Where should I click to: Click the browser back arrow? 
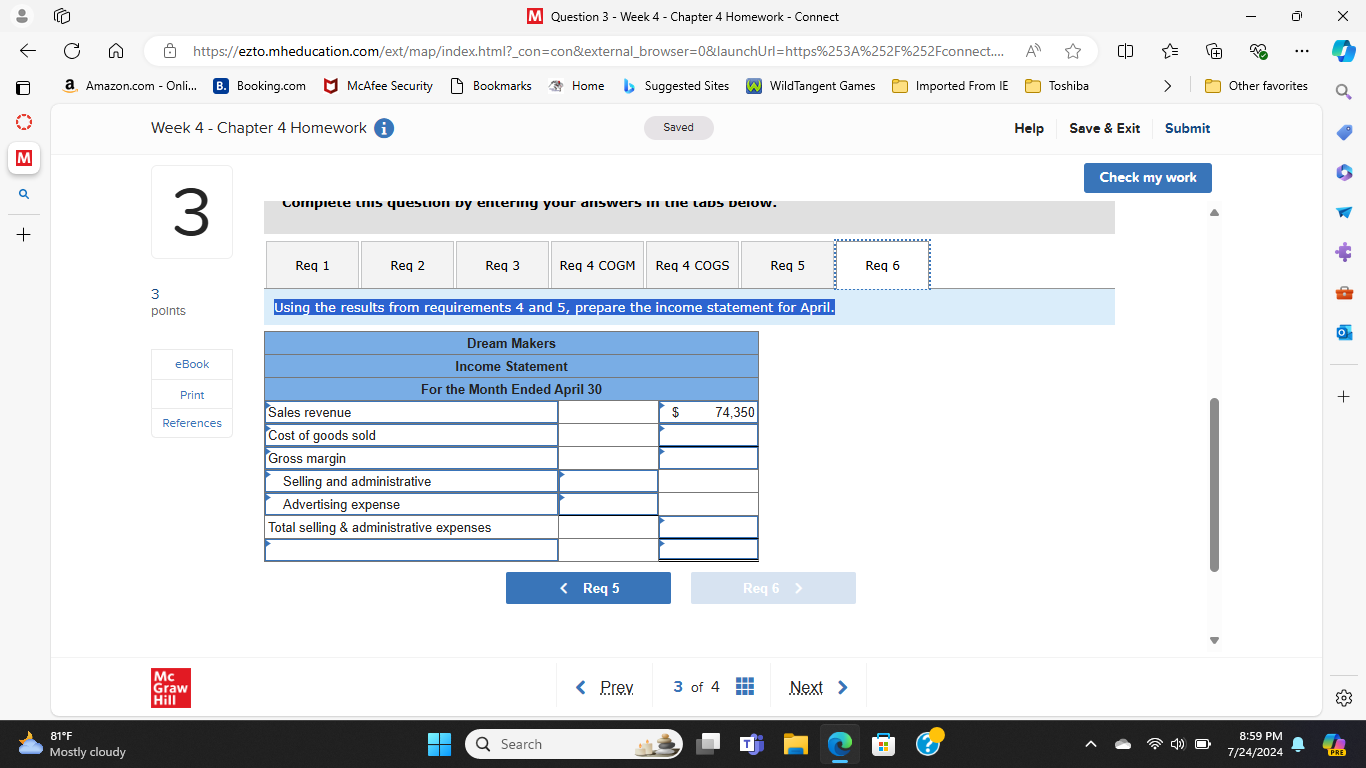click(27, 51)
